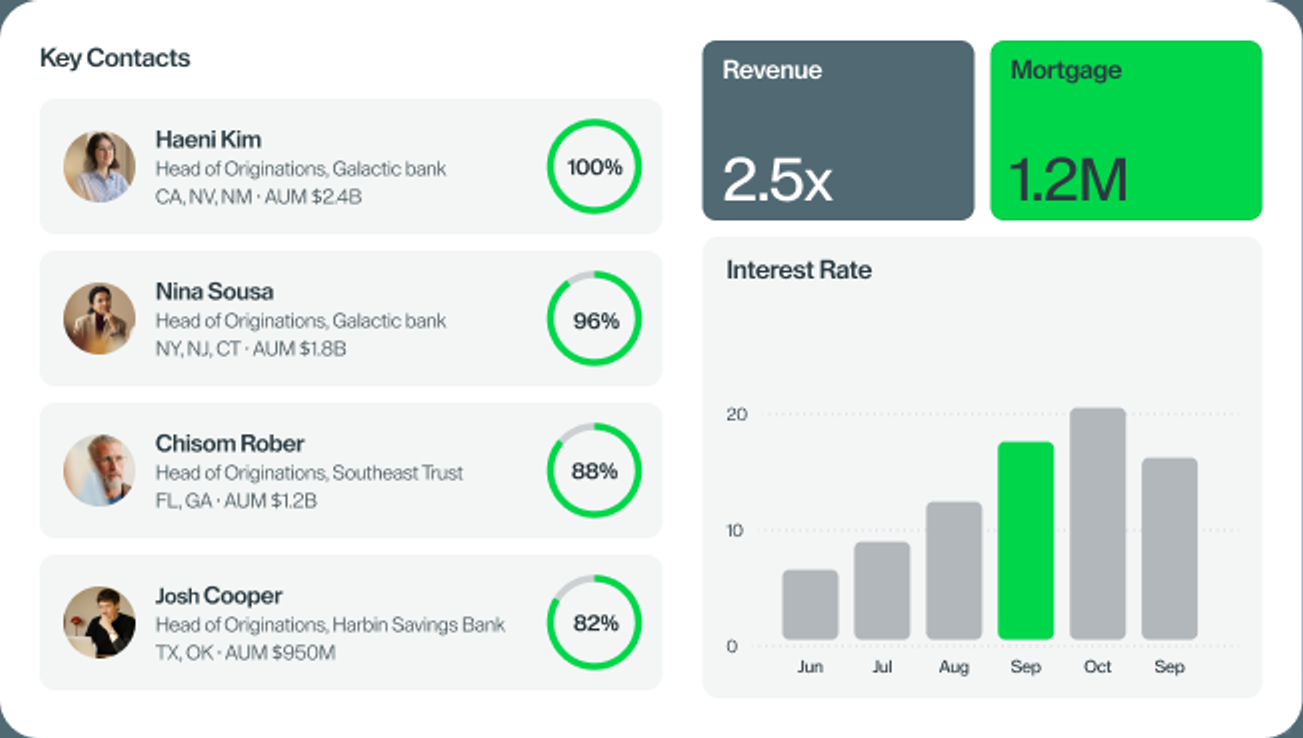Click the Key Contacts heading
Image resolution: width=1303 pixels, height=738 pixels.
coord(115,58)
